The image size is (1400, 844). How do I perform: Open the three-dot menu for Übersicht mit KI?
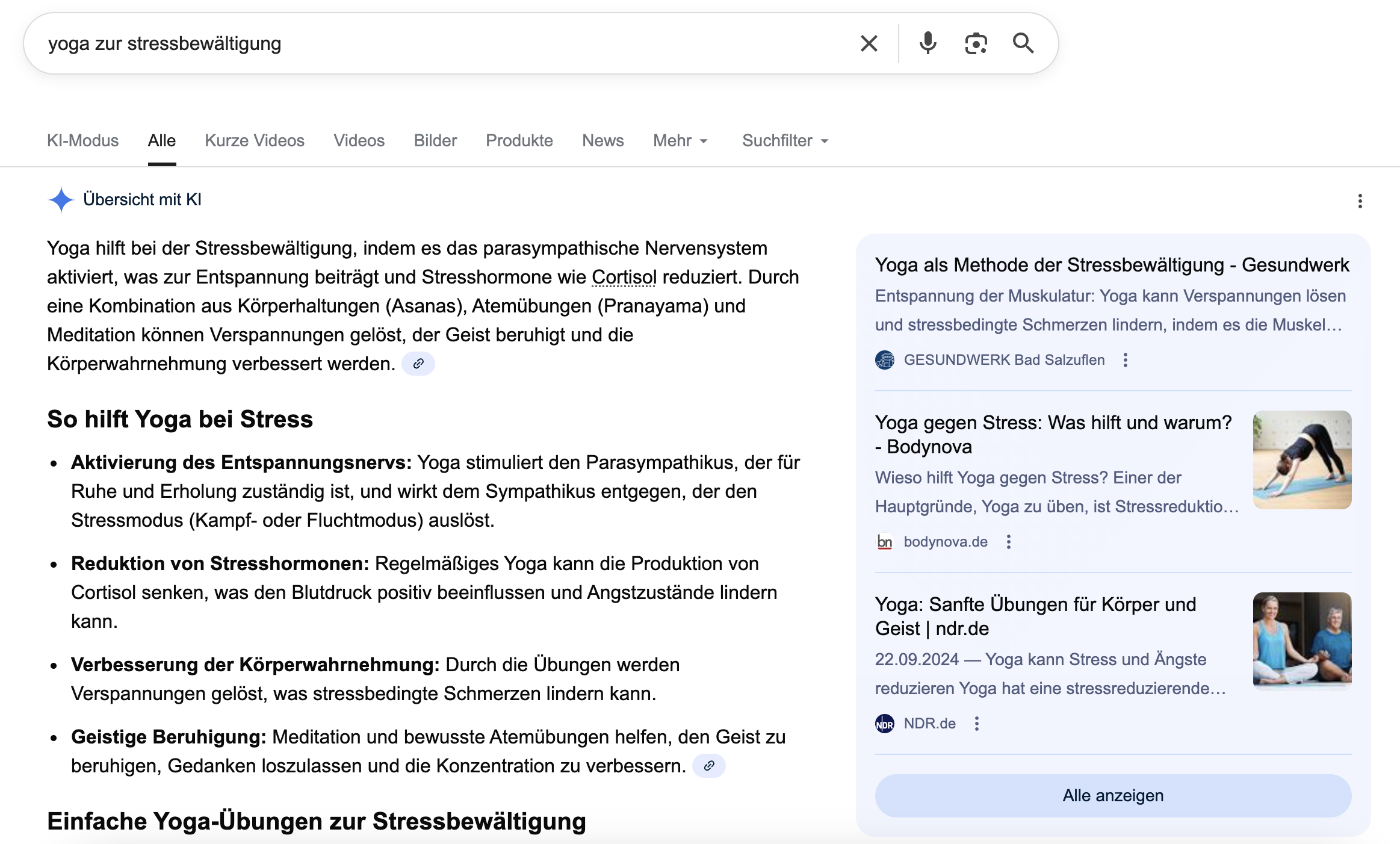pyautogui.click(x=1360, y=201)
